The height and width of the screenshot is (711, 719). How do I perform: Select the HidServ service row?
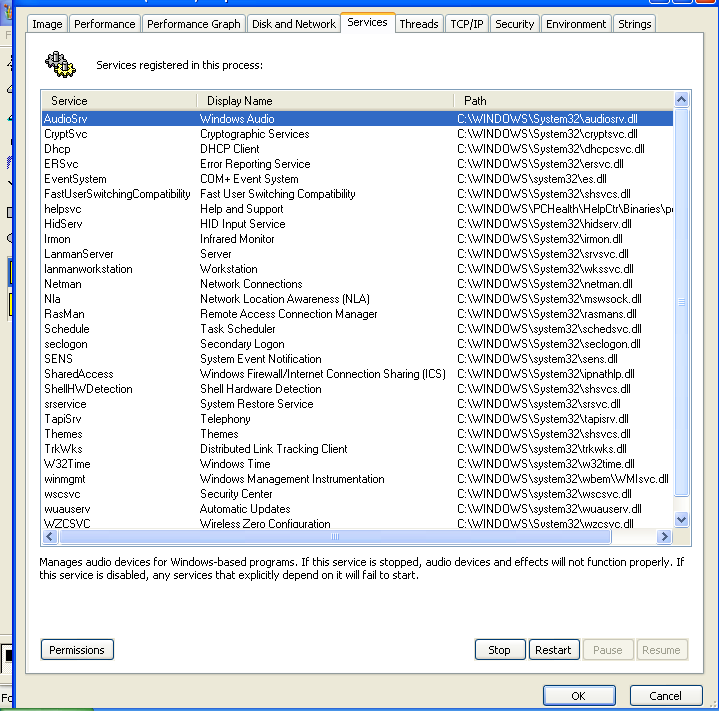click(357, 224)
